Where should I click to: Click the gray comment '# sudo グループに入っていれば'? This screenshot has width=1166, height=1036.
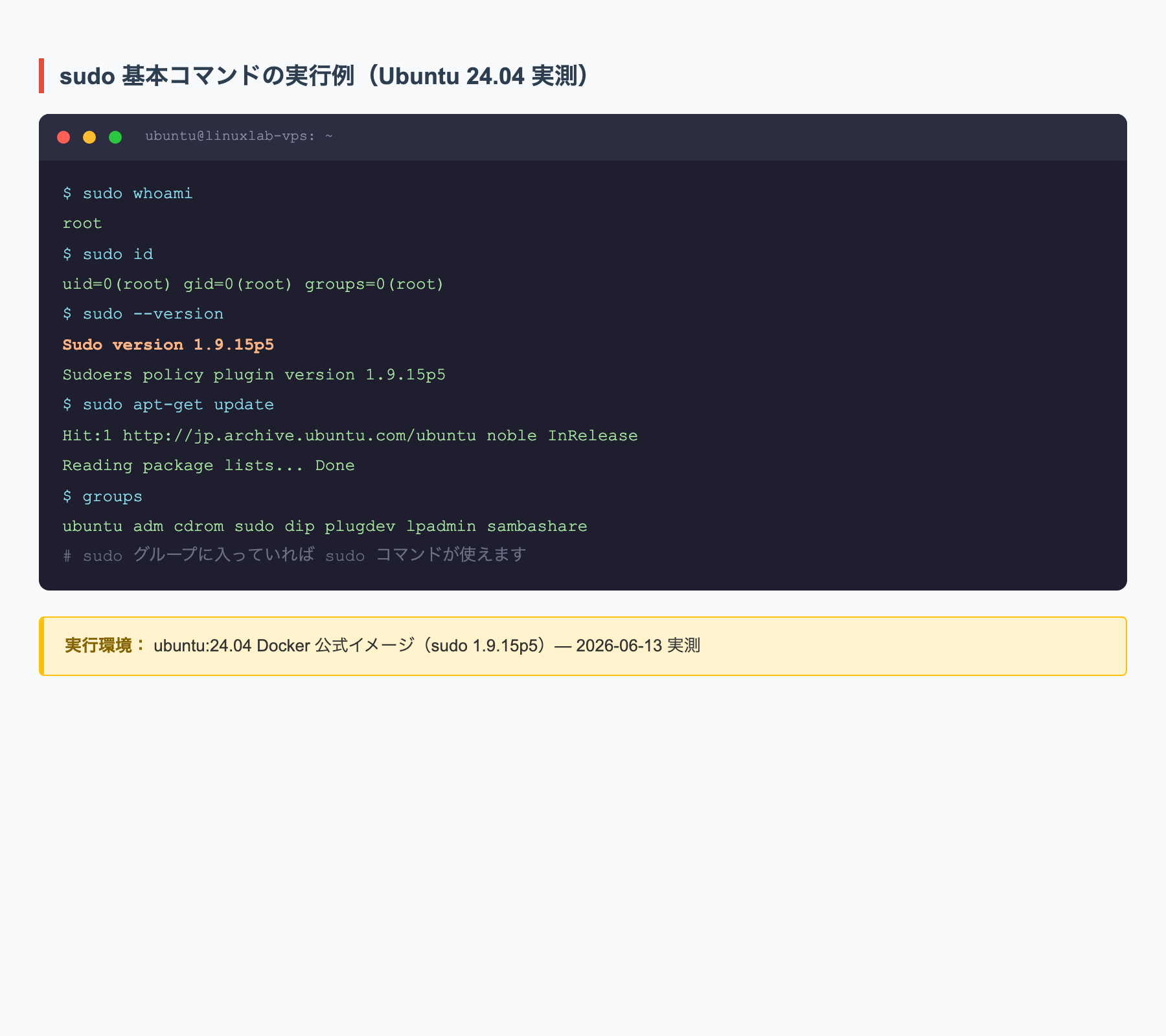[294, 555]
